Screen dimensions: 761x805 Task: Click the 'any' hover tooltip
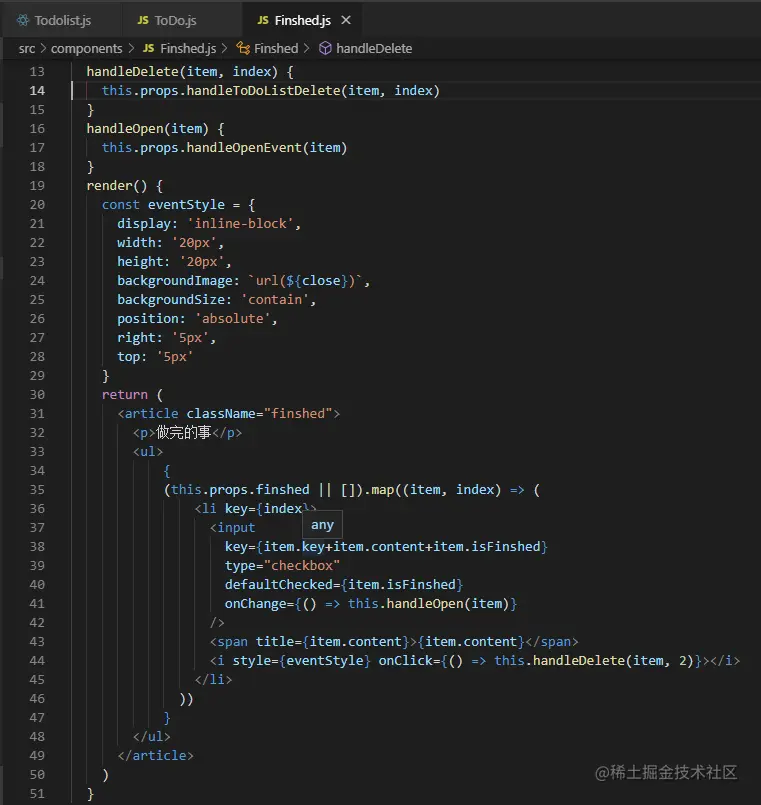pyautogui.click(x=322, y=525)
